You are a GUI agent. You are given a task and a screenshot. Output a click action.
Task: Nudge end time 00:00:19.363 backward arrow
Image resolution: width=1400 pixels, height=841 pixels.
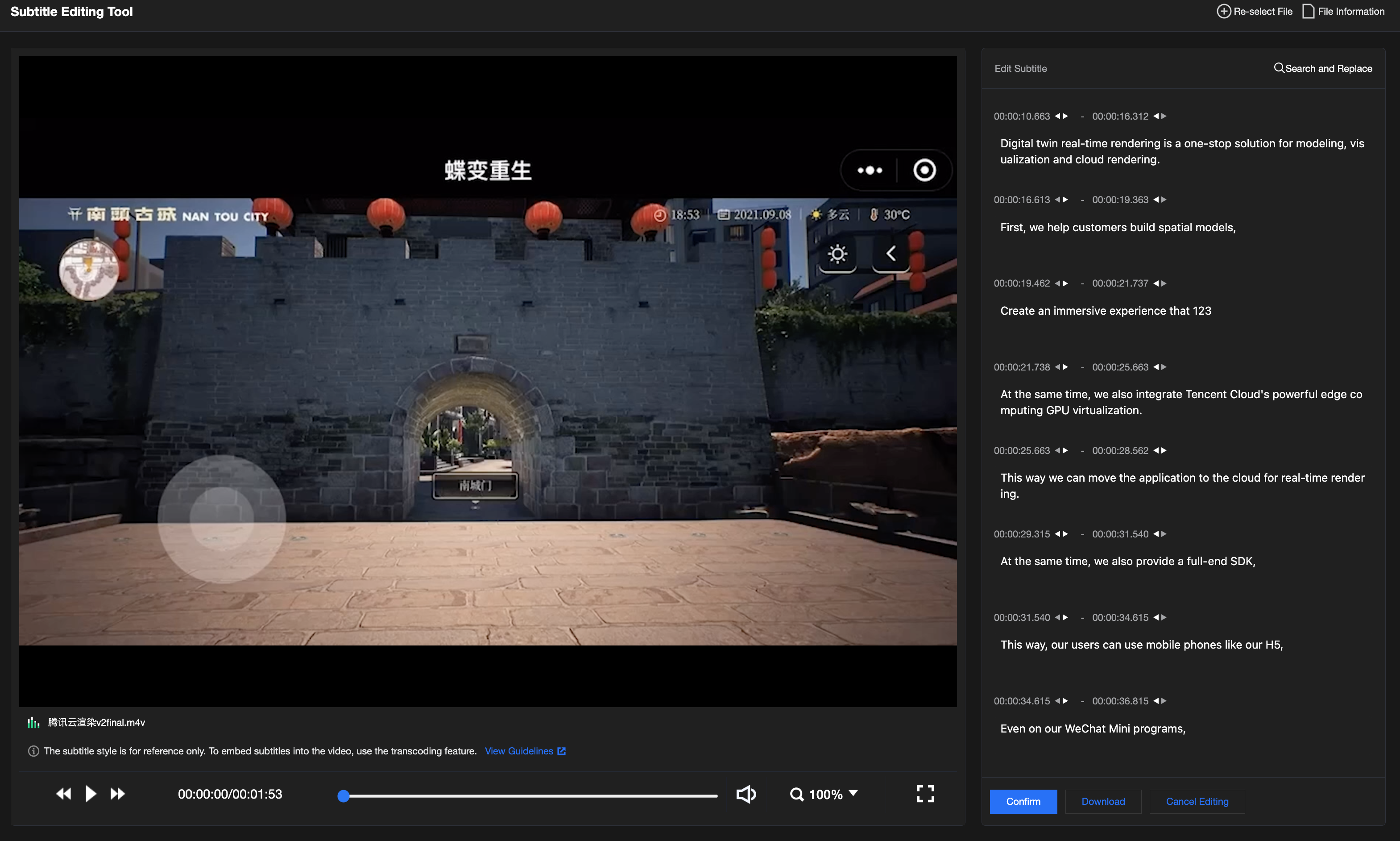pos(1156,200)
